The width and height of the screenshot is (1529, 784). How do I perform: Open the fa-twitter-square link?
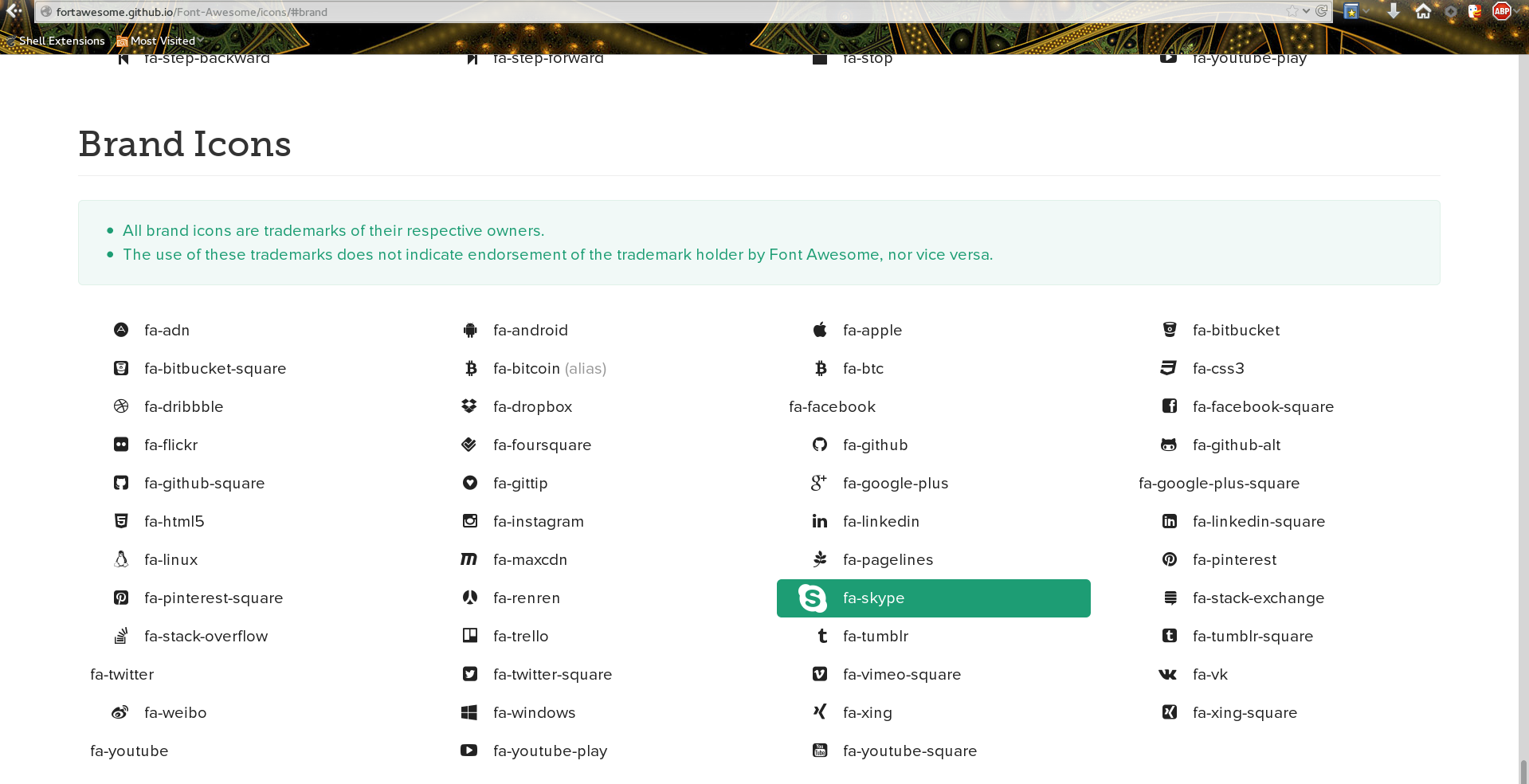[552, 675]
